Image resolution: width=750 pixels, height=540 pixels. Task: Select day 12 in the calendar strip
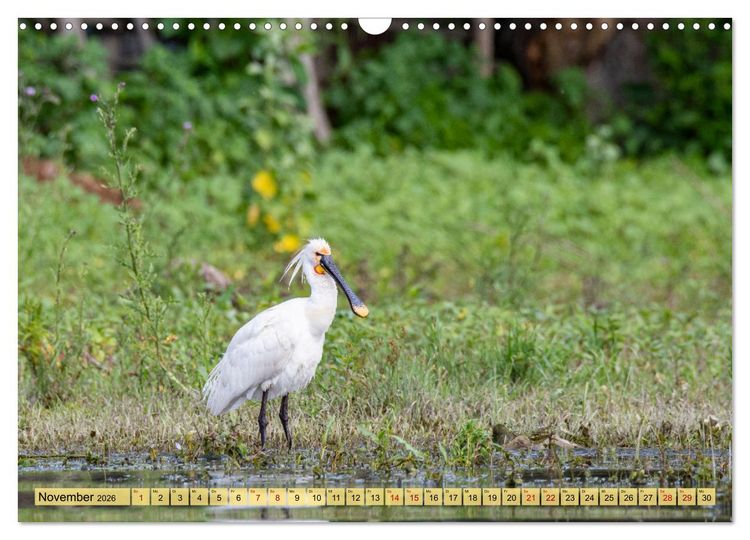(355, 497)
